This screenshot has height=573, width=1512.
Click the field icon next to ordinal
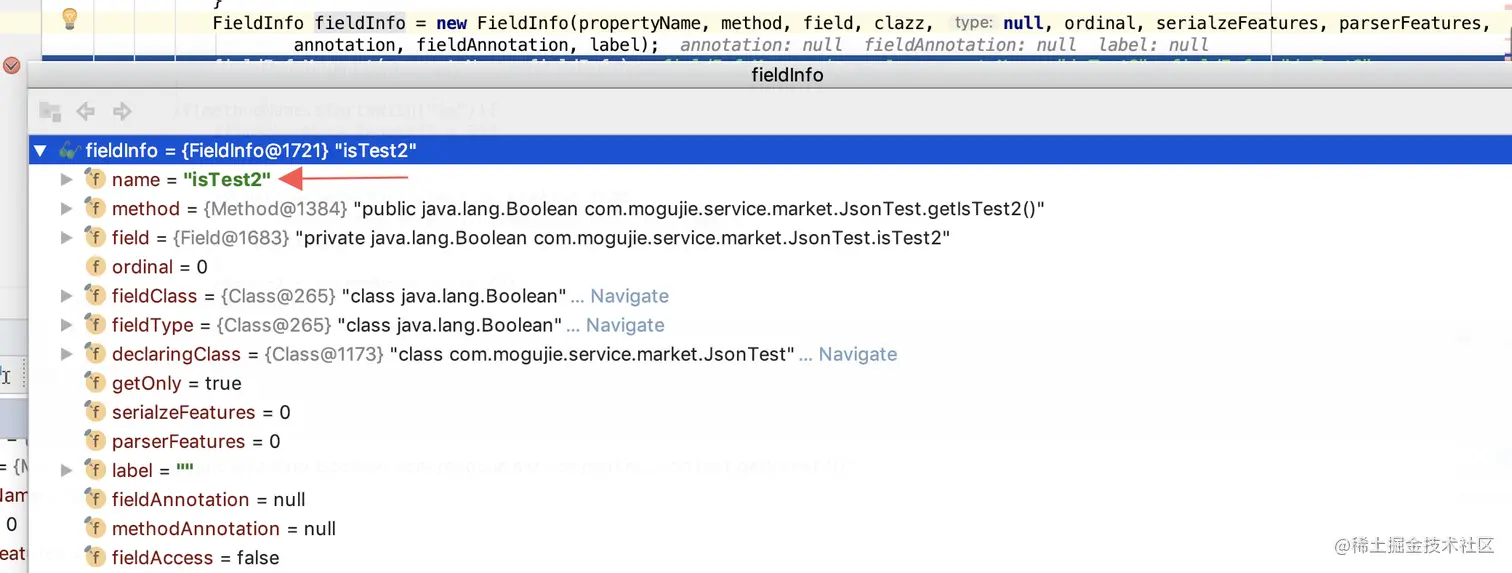(96, 267)
